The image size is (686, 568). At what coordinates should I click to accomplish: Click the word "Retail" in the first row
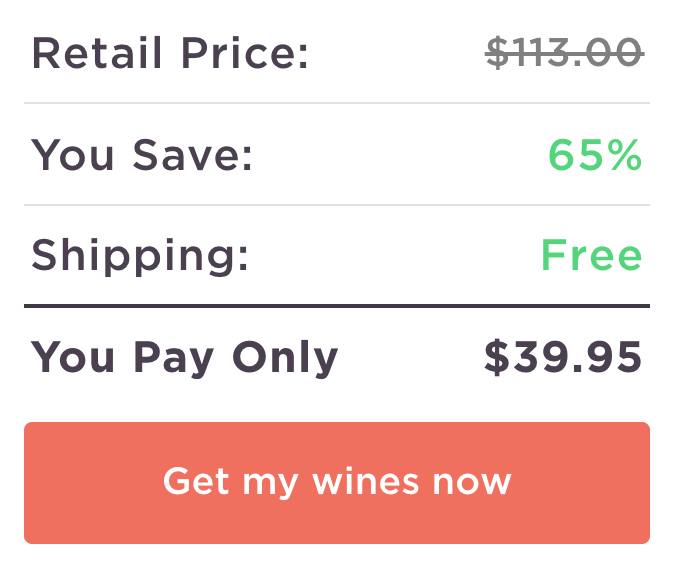point(98,53)
